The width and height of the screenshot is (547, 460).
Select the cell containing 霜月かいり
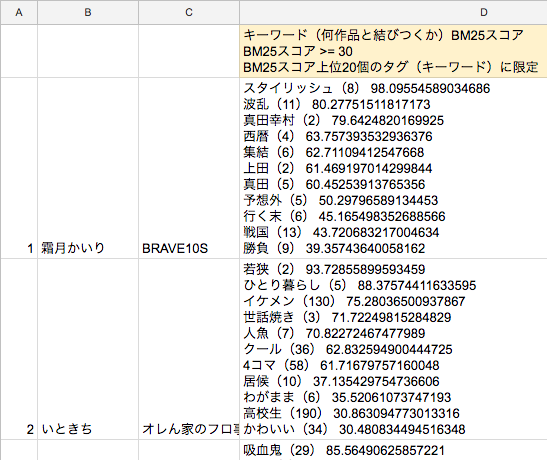pyautogui.click(x=88, y=168)
